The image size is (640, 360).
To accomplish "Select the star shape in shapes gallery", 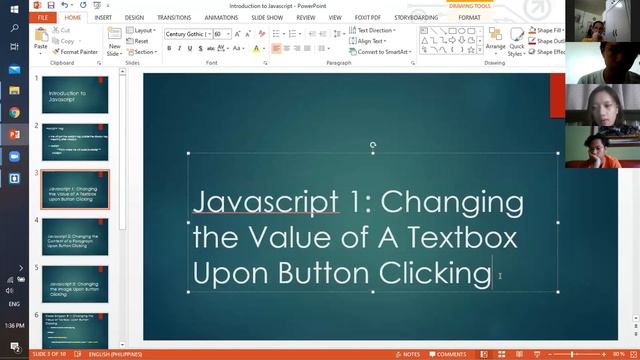I will click(x=471, y=50).
